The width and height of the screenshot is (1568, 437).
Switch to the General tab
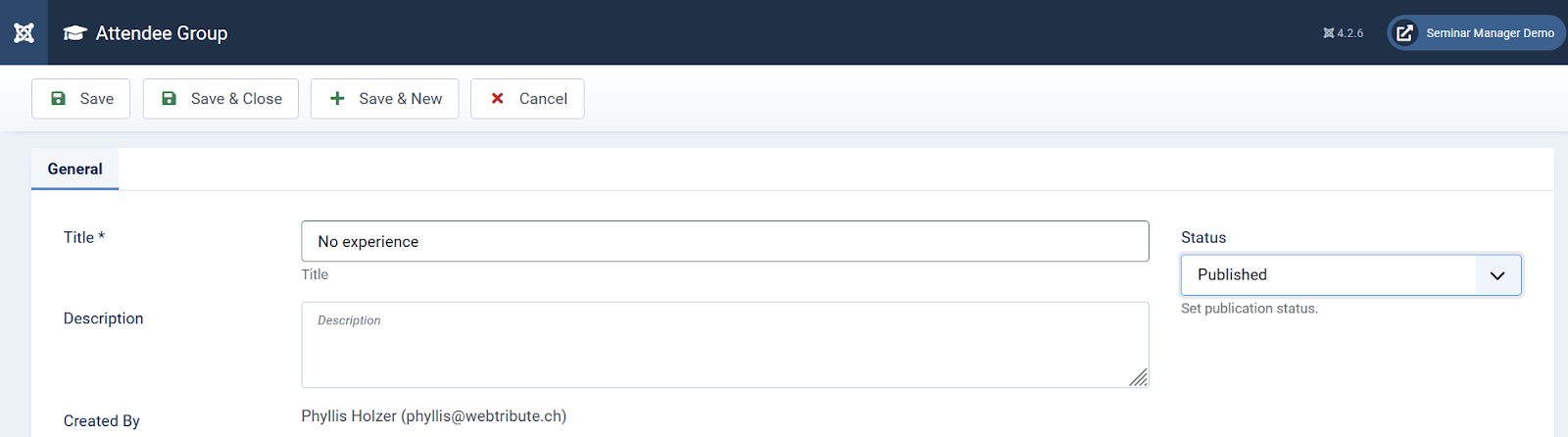point(75,170)
